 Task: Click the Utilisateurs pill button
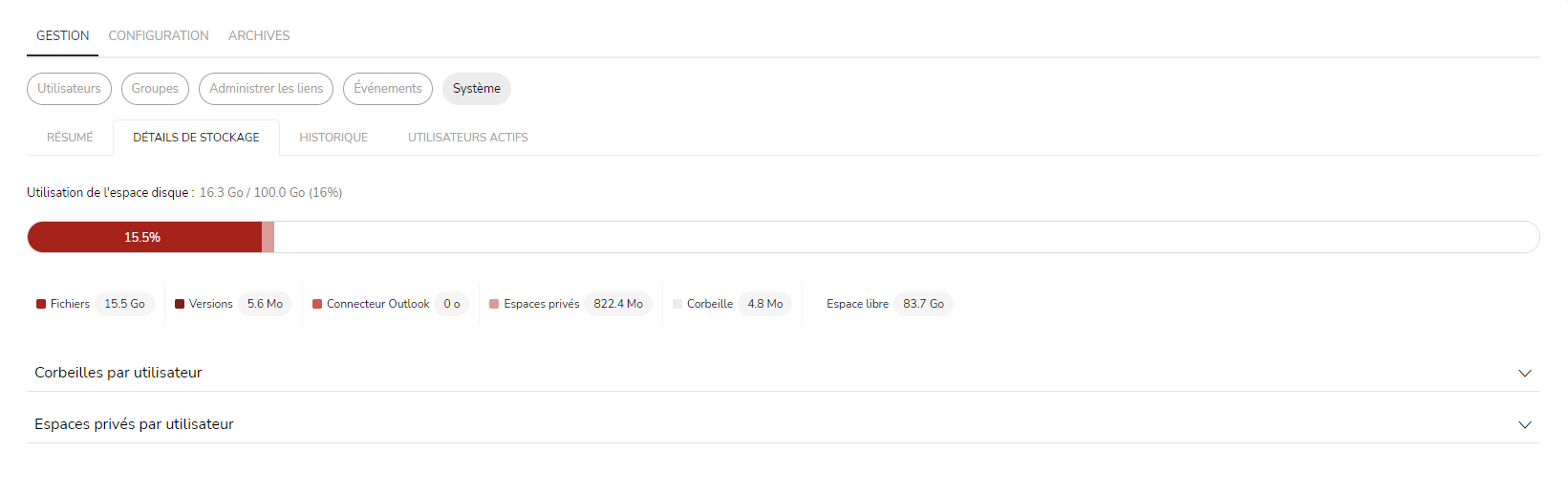point(69,89)
